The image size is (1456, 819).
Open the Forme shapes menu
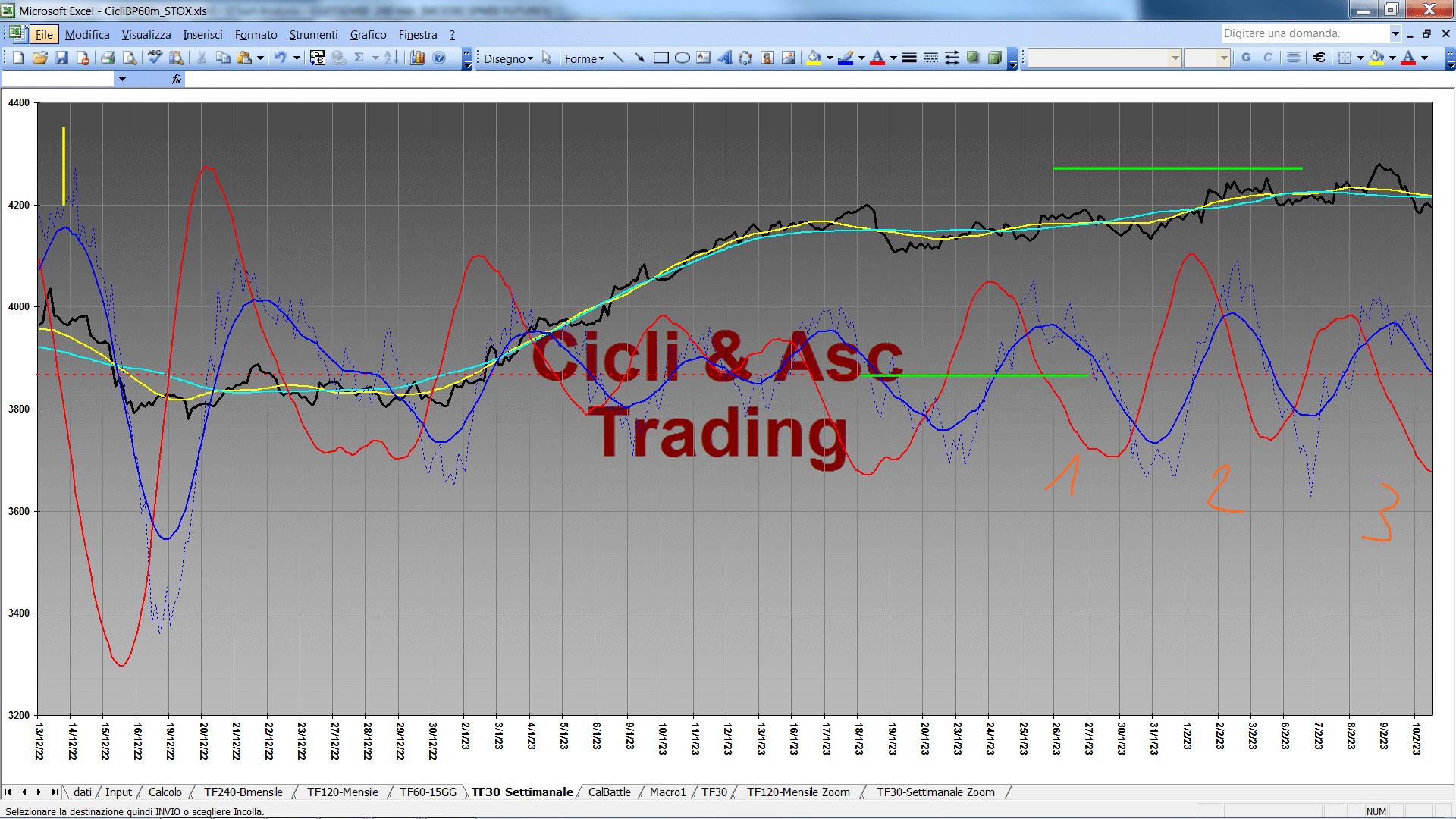(585, 58)
